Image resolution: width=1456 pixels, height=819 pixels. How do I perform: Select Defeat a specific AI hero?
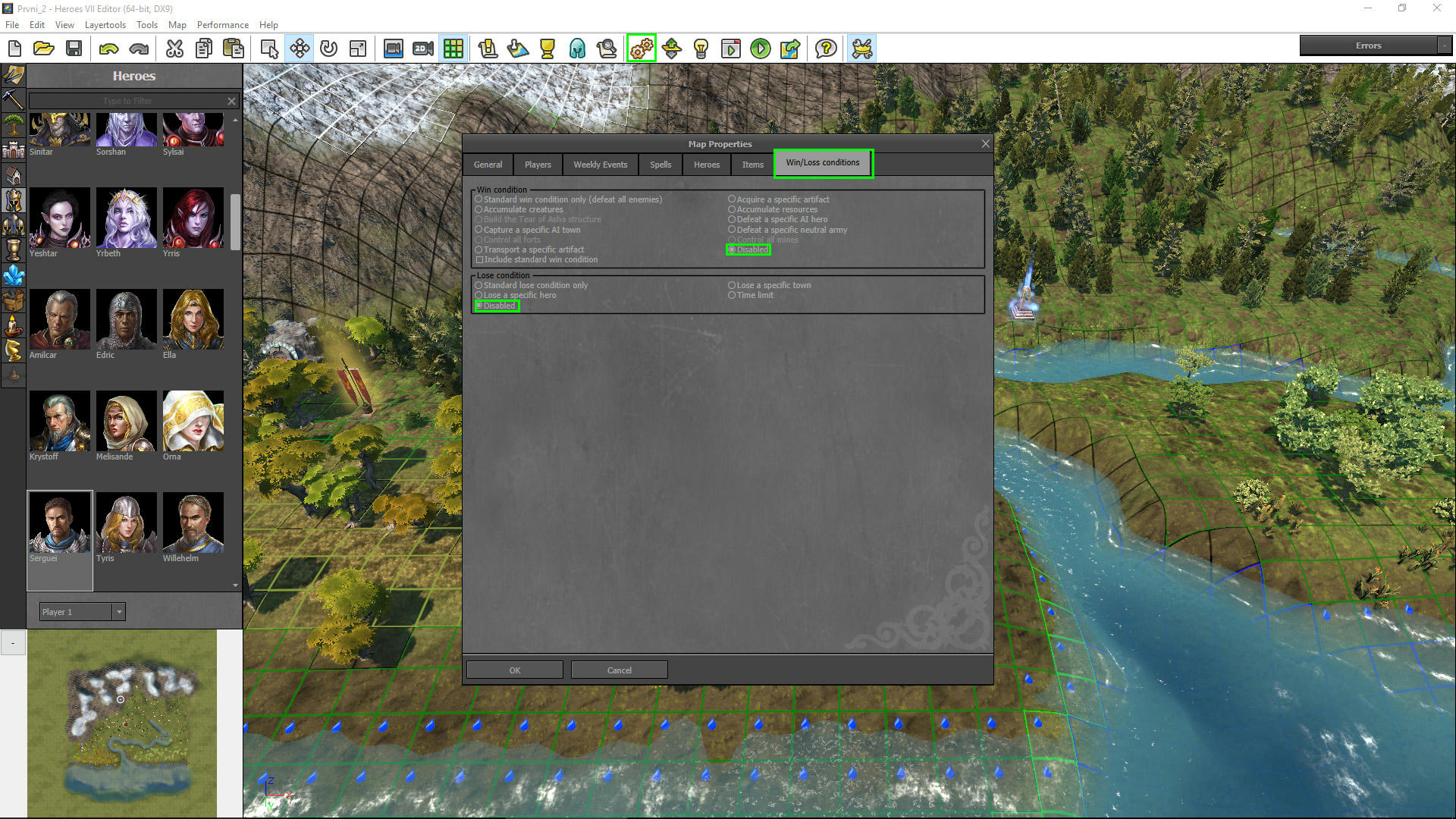tap(778, 219)
